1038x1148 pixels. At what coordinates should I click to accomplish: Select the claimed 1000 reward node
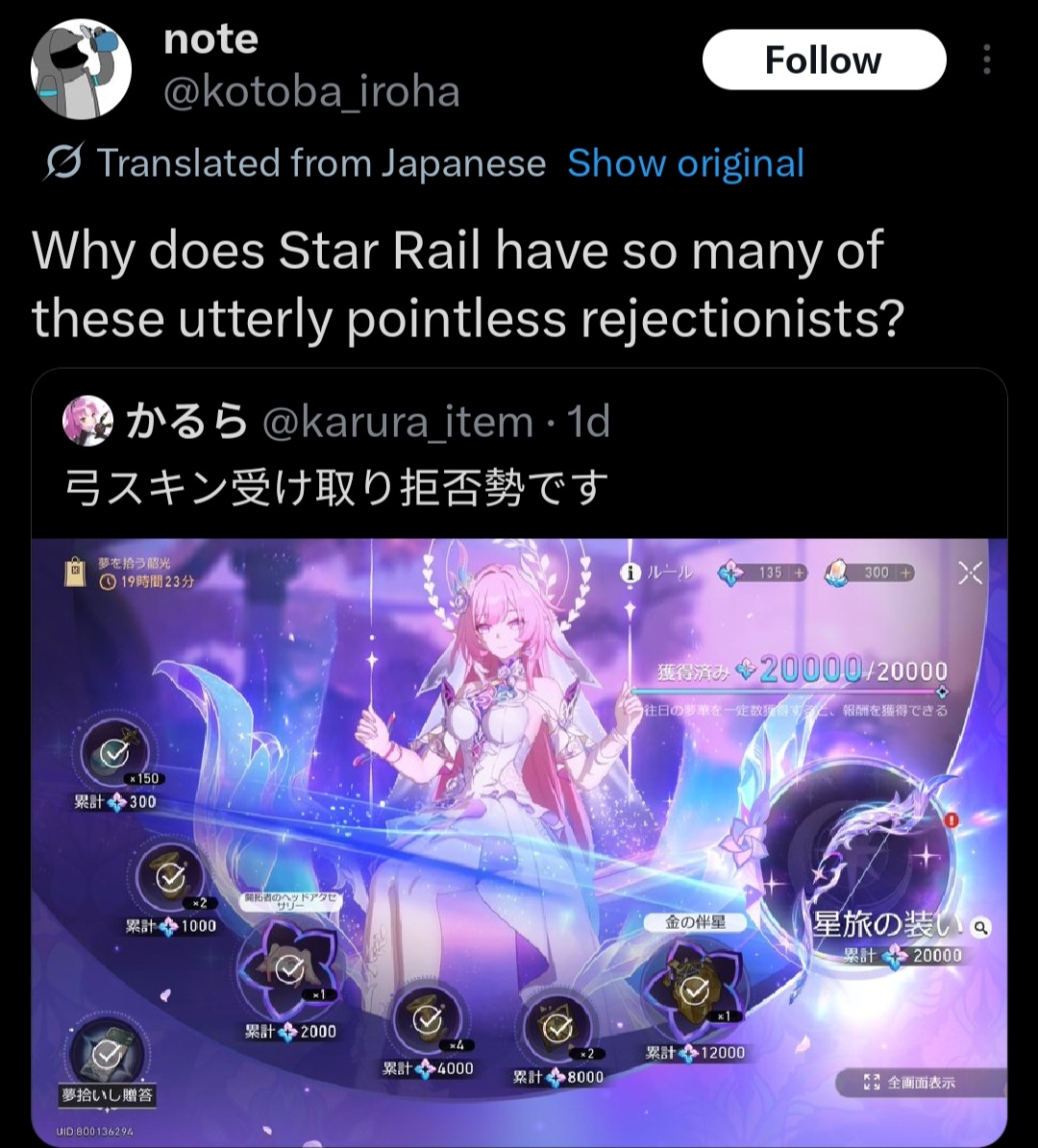[x=170, y=877]
